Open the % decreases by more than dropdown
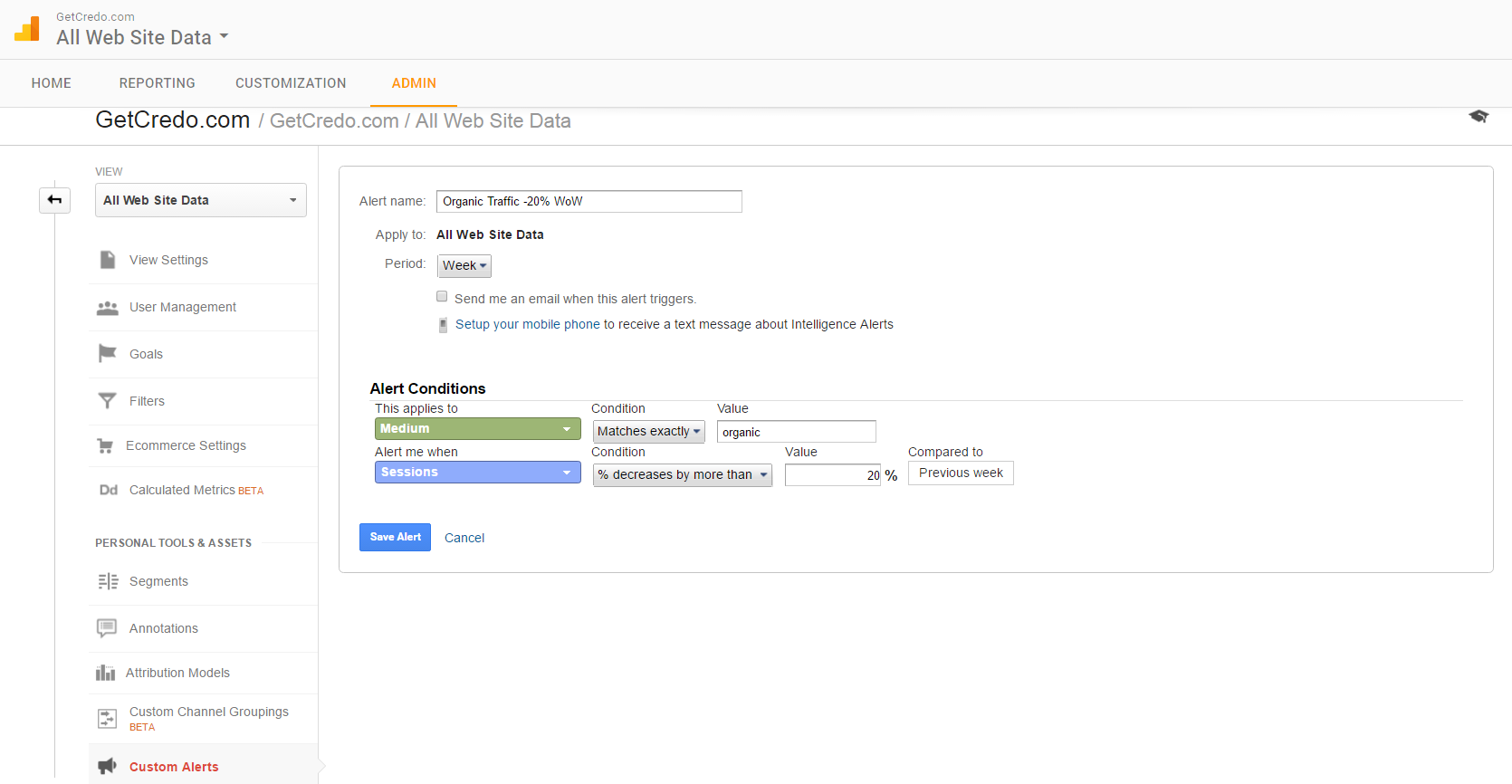 [683, 475]
